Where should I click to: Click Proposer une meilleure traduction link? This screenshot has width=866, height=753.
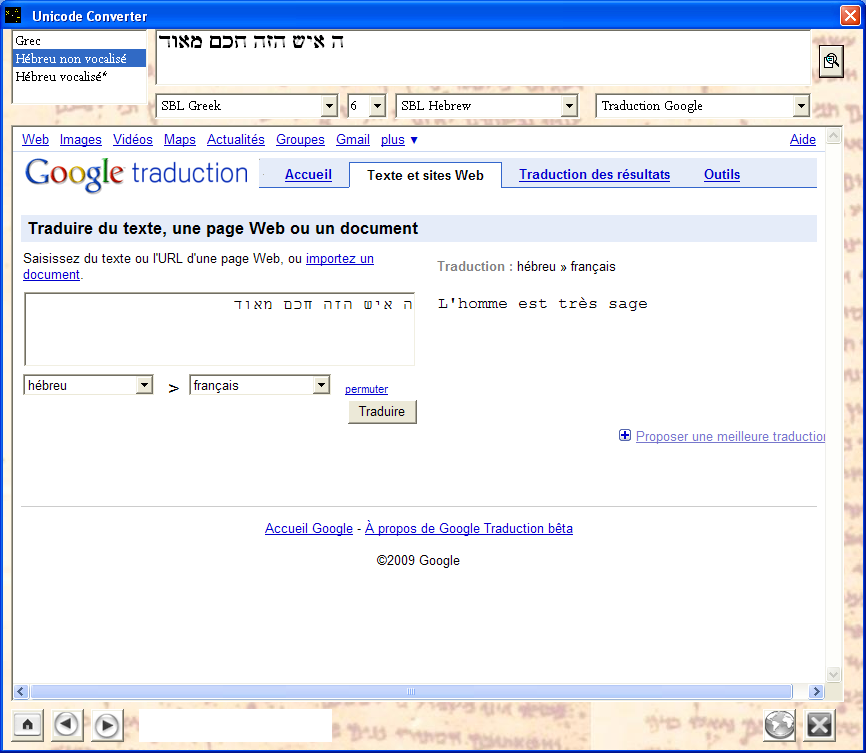coord(730,436)
